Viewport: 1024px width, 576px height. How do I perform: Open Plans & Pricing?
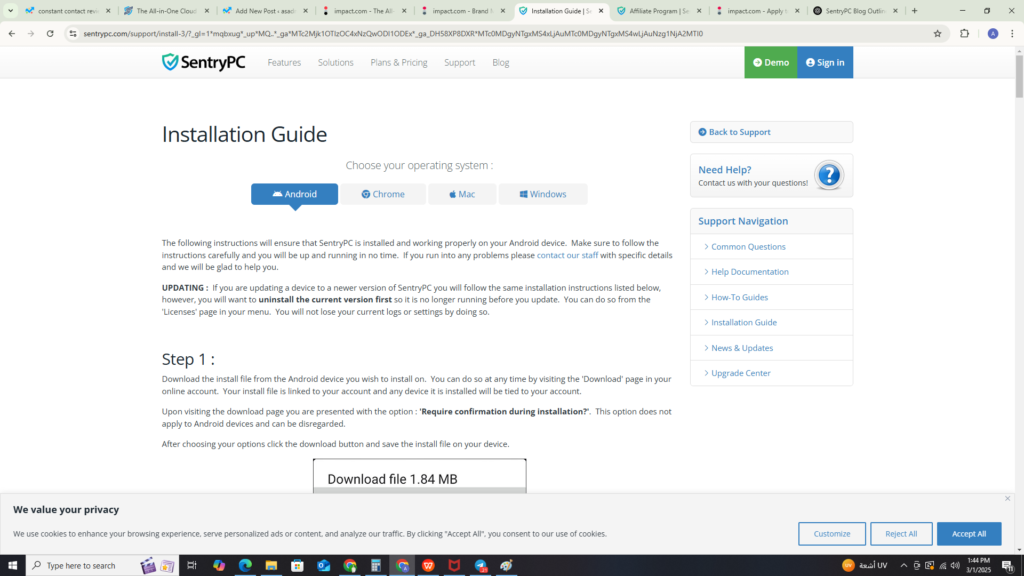[399, 63]
